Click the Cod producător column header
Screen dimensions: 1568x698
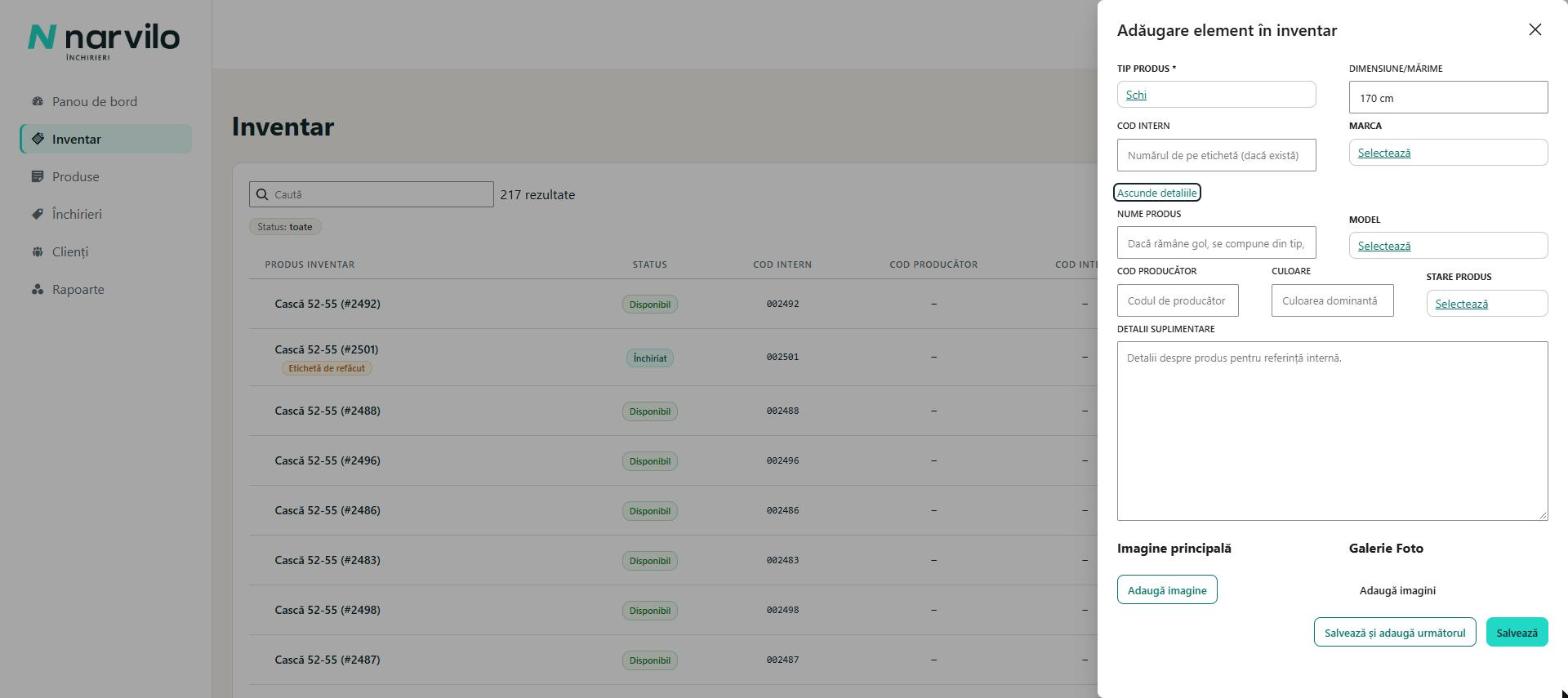pyautogui.click(x=934, y=265)
